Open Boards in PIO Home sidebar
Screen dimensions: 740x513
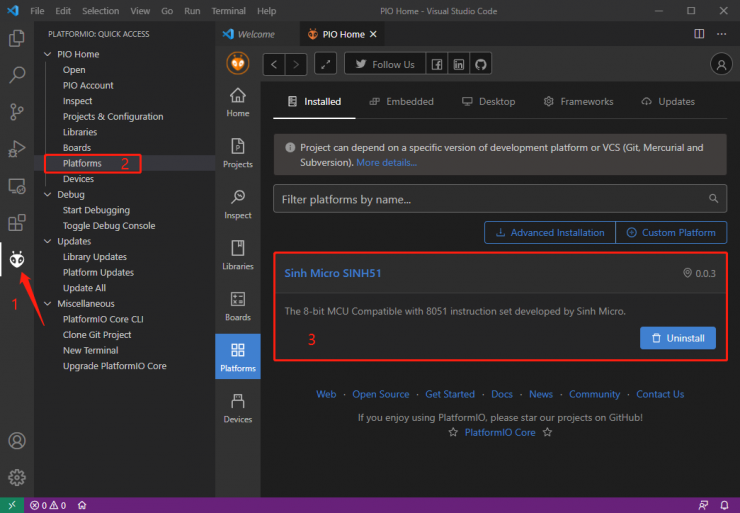[238, 306]
